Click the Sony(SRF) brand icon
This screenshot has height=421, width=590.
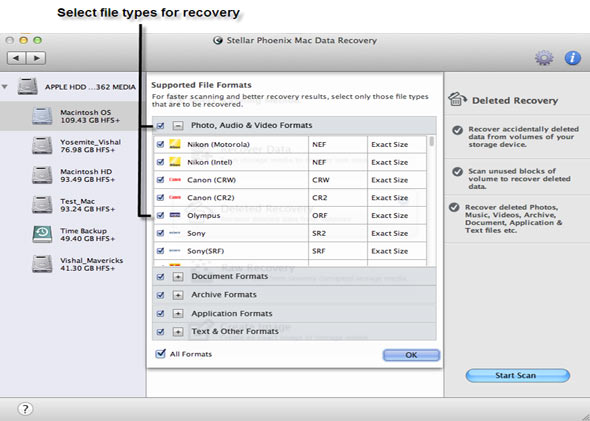coord(175,251)
